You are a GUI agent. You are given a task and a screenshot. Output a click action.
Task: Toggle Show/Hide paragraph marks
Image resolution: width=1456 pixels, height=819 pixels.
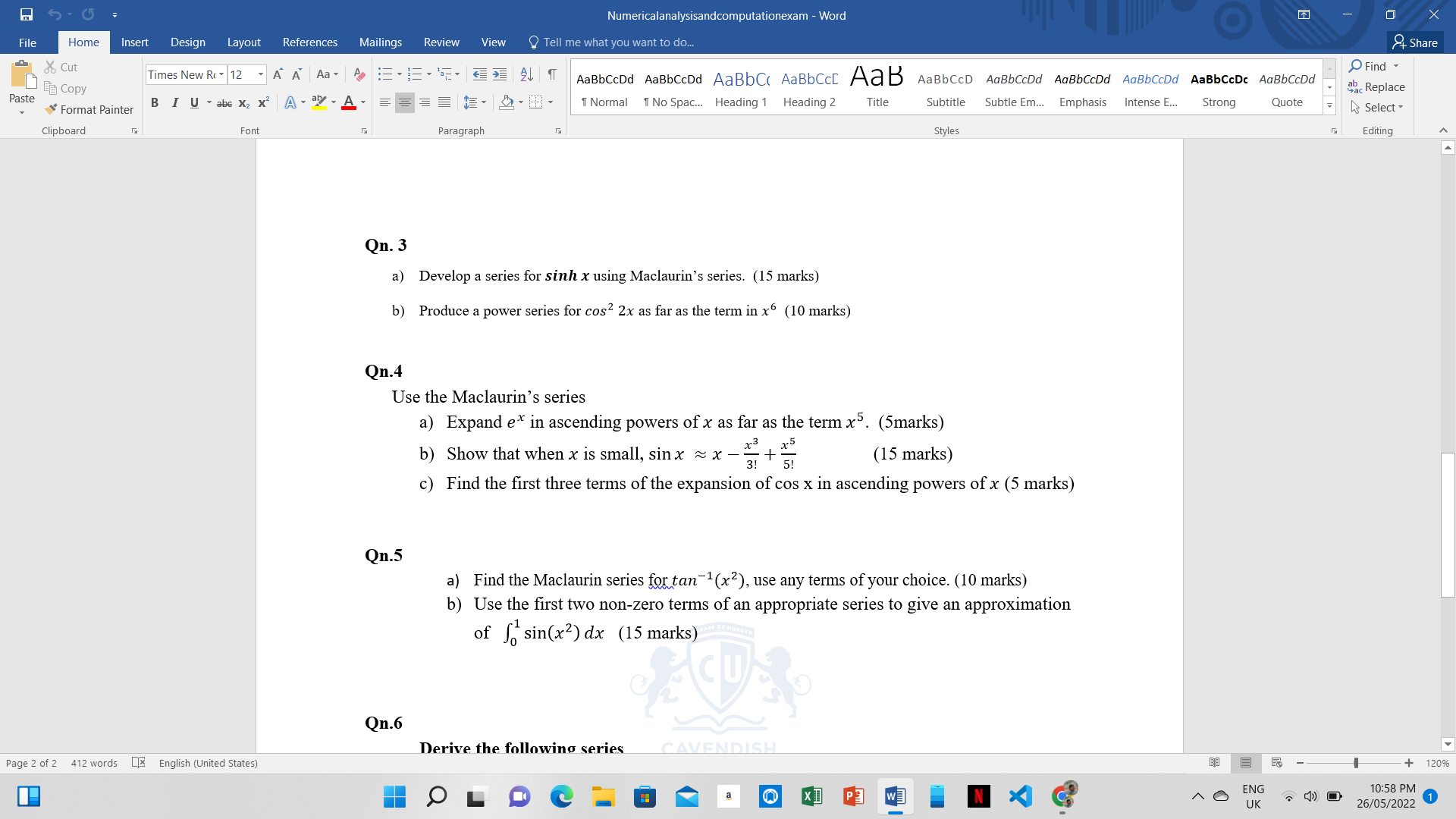pyautogui.click(x=552, y=74)
